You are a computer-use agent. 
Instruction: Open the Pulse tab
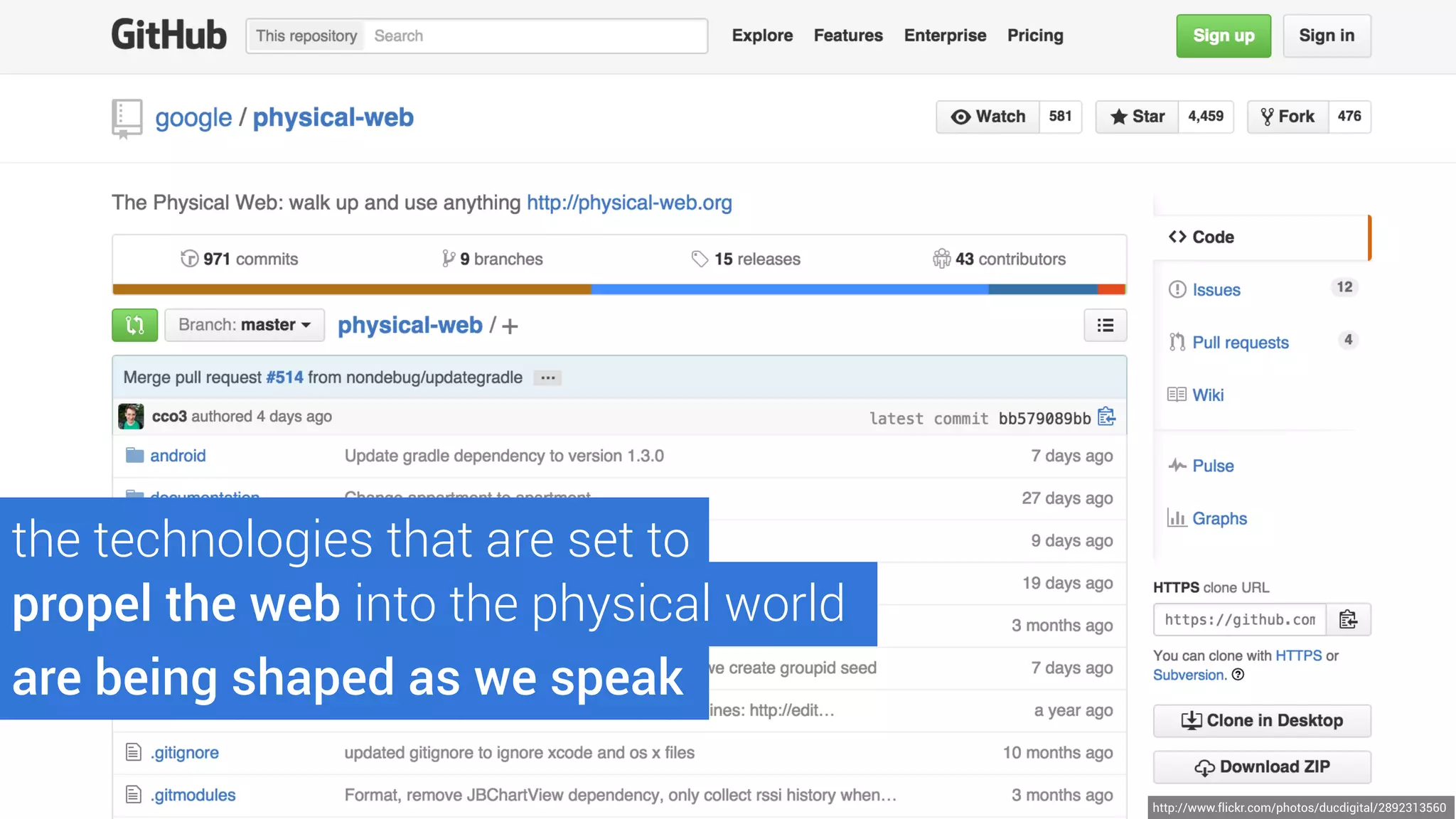tap(1213, 466)
